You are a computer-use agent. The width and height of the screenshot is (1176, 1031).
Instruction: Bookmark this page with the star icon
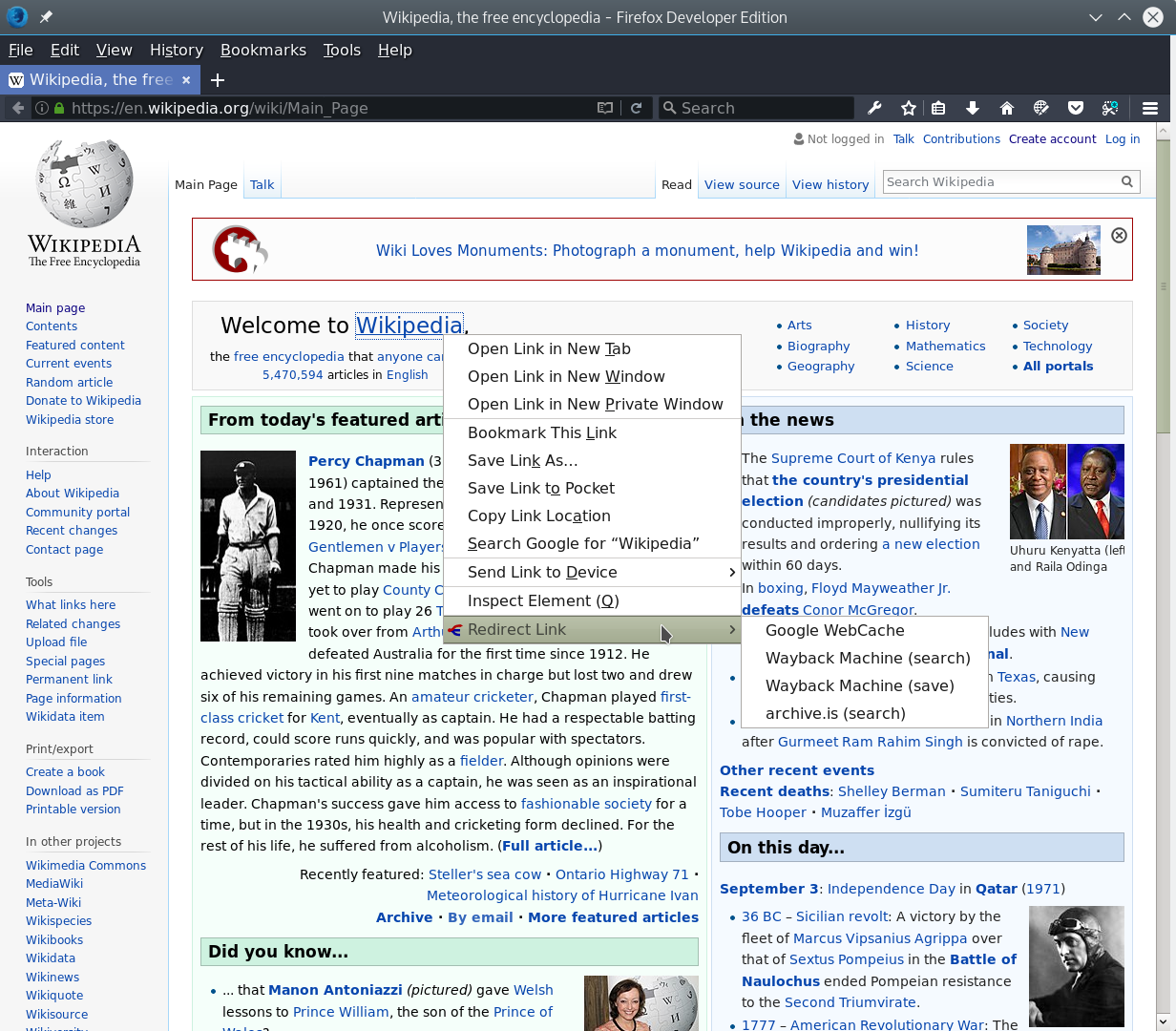tap(909, 108)
